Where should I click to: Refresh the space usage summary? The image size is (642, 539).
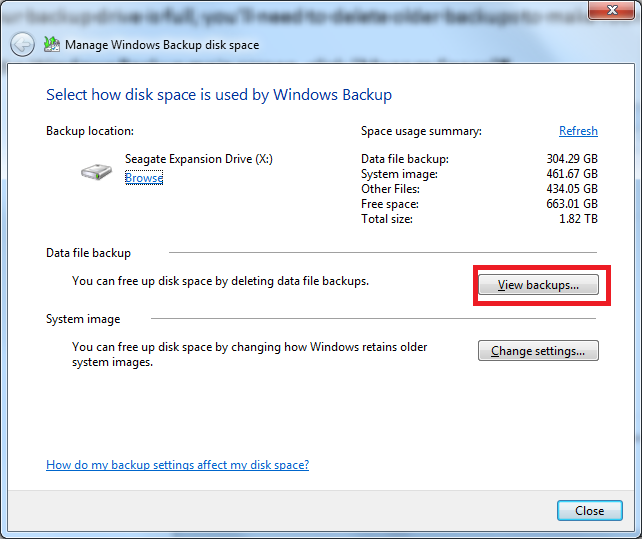coord(578,131)
